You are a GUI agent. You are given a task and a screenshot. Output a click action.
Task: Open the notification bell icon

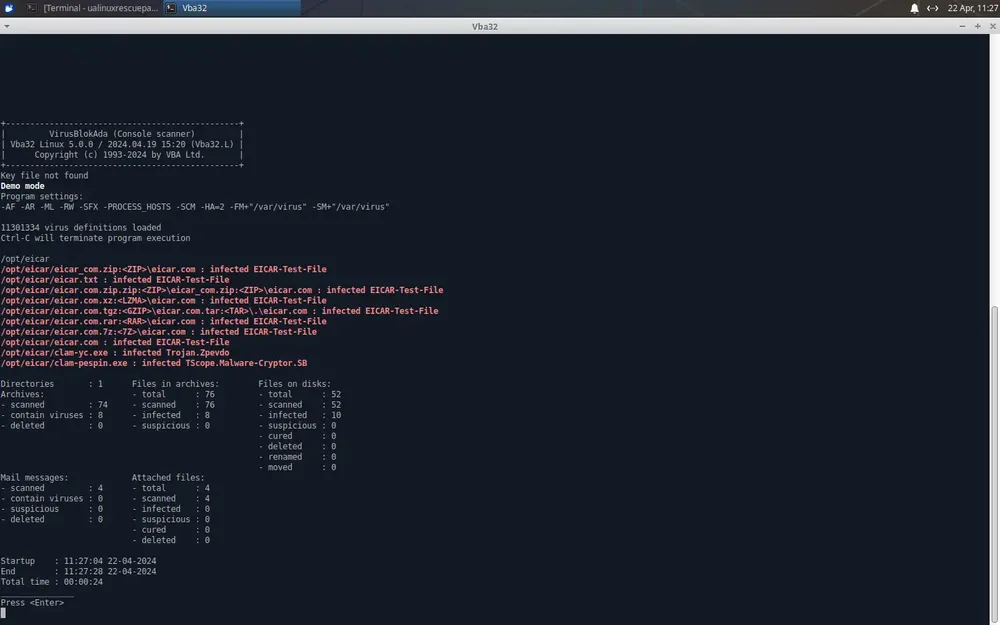(914, 8)
